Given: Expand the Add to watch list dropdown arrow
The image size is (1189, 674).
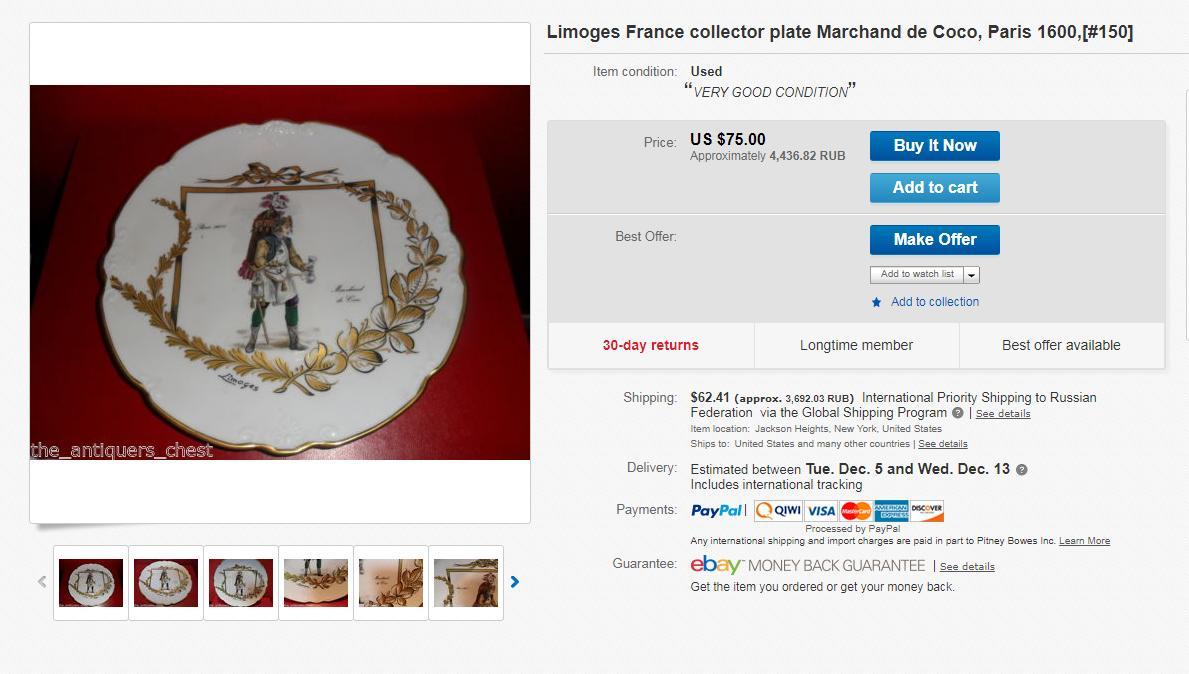Looking at the screenshot, I should [x=971, y=274].
